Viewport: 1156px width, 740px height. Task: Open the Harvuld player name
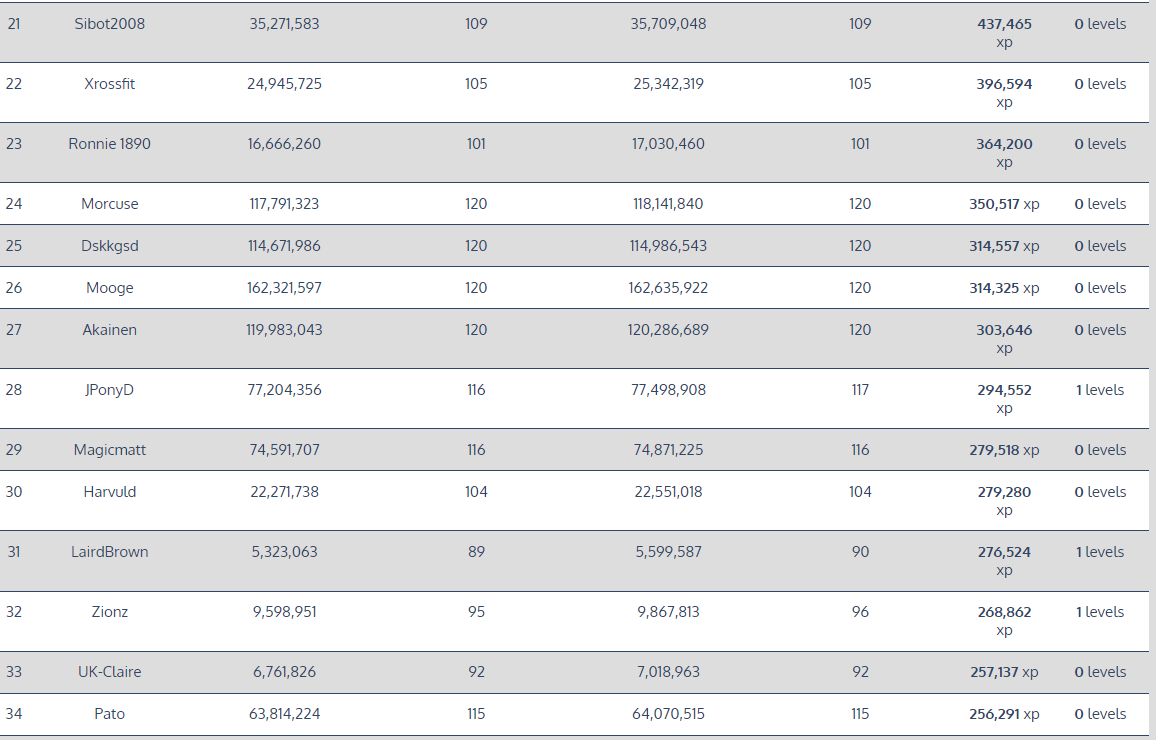[110, 492]
